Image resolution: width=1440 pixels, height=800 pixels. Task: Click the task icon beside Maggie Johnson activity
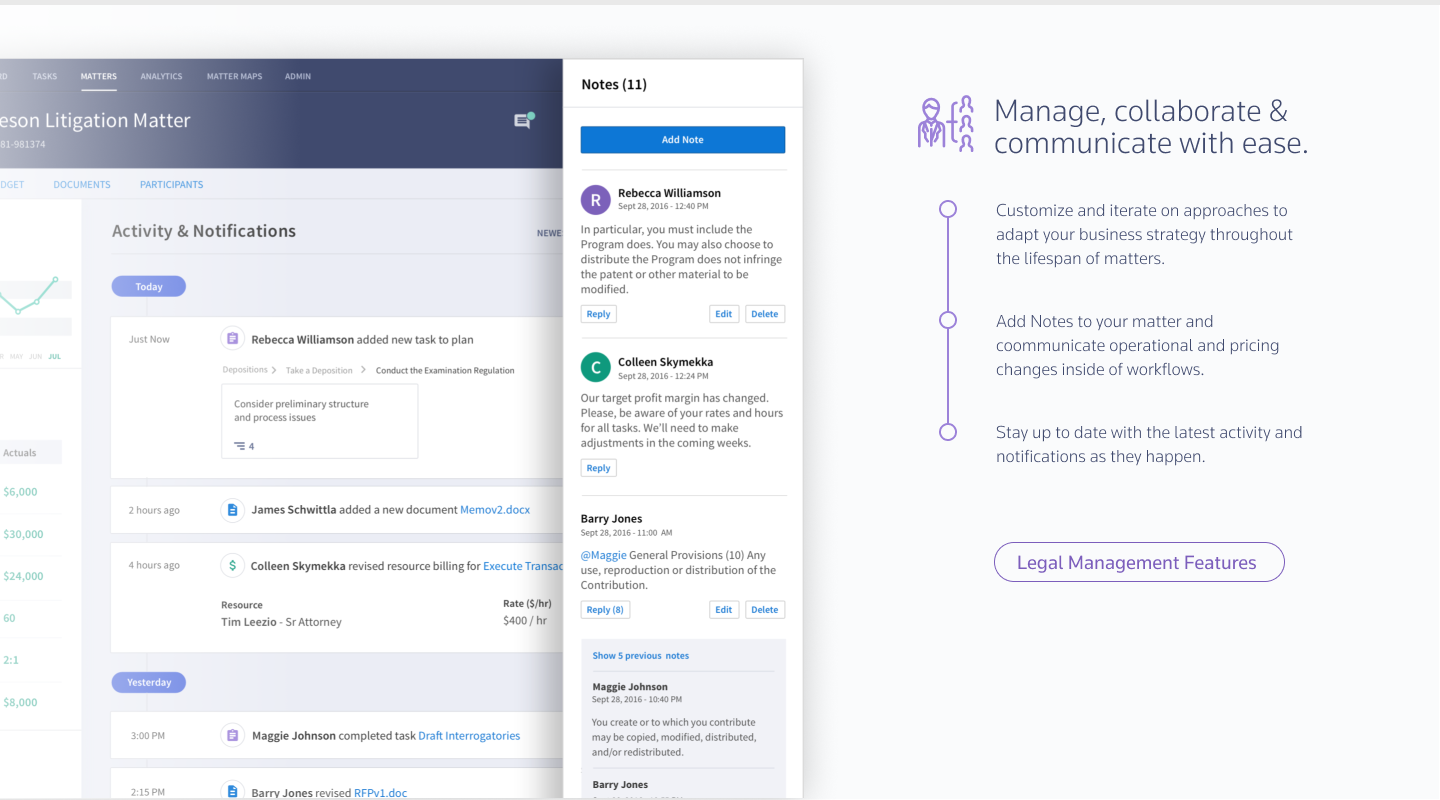232,735
